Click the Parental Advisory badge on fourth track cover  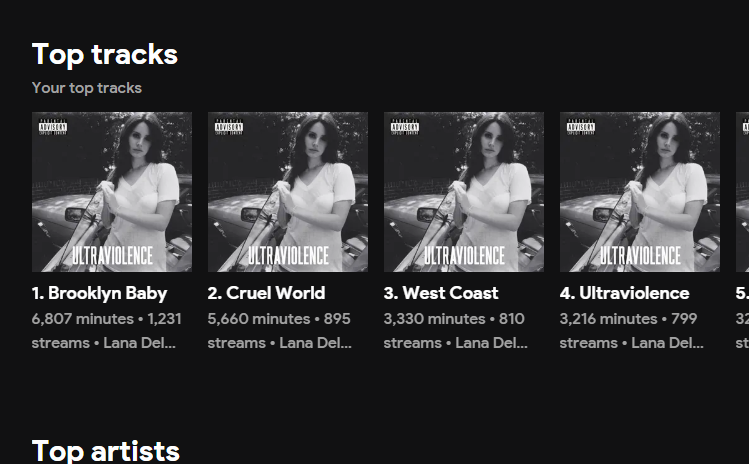pos(581,127)
